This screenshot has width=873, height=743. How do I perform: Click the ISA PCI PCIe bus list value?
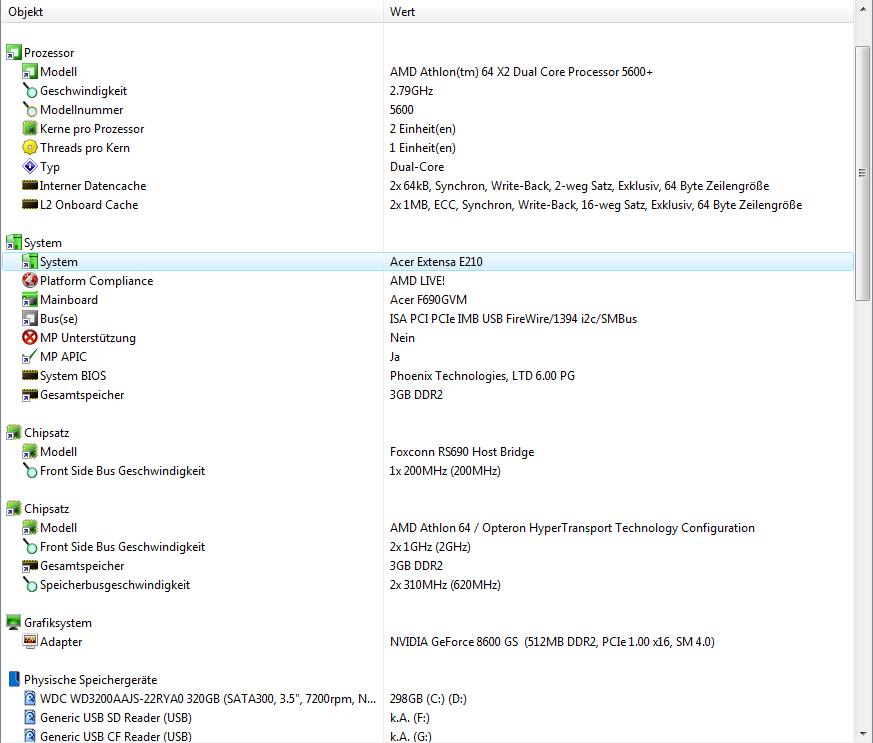click(513, 318)
